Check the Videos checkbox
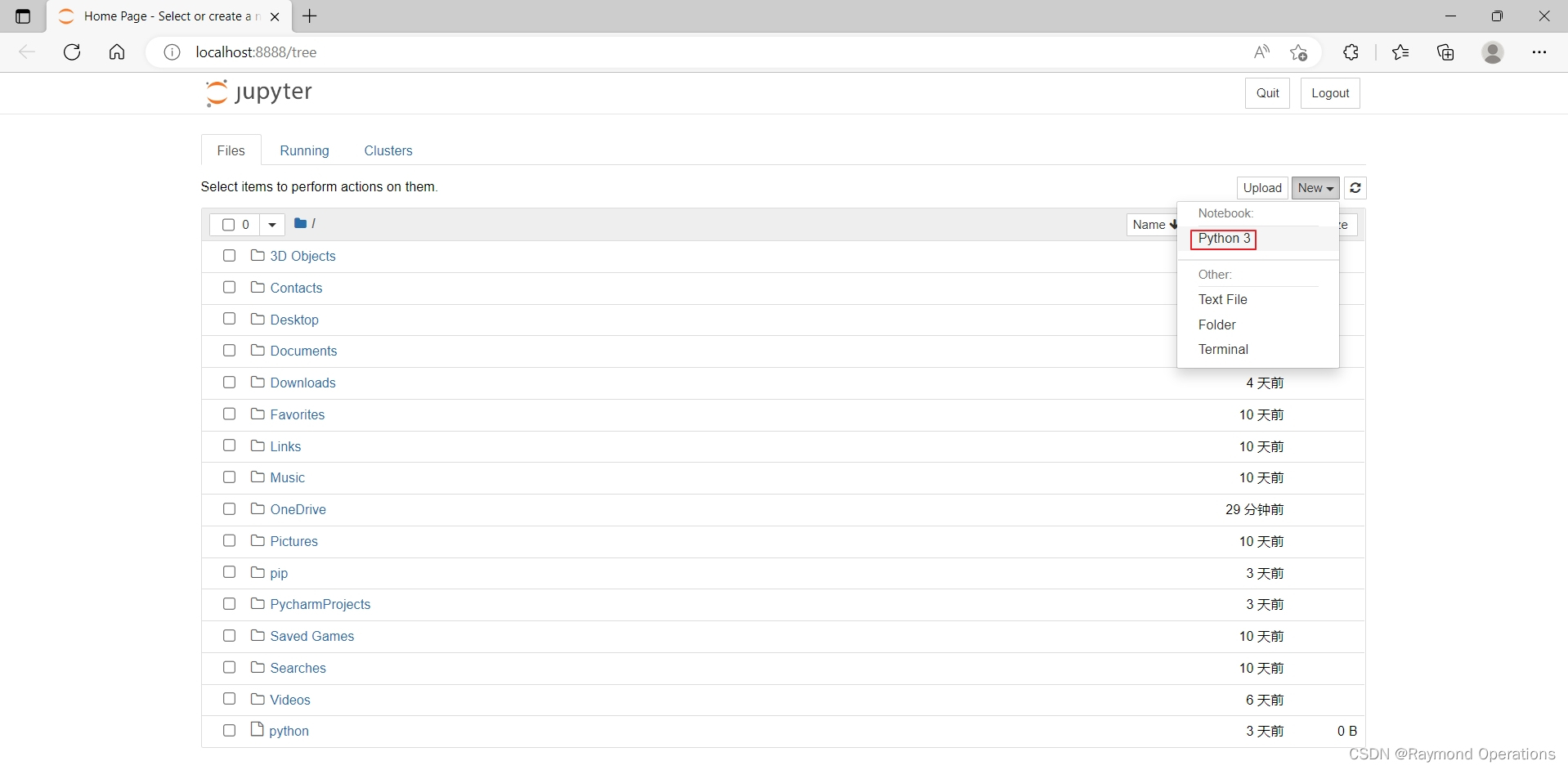 coord(229,699)
